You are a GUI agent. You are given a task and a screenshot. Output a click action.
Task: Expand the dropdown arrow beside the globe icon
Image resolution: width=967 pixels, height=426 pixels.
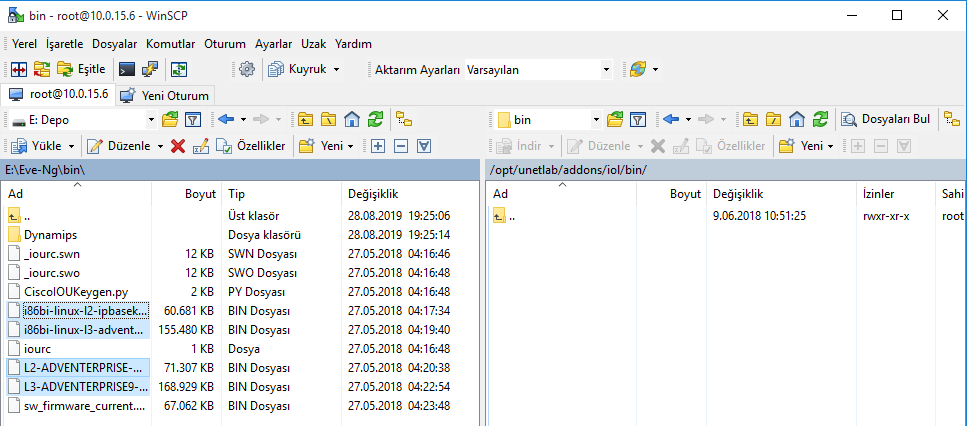(x=654, y=70)
